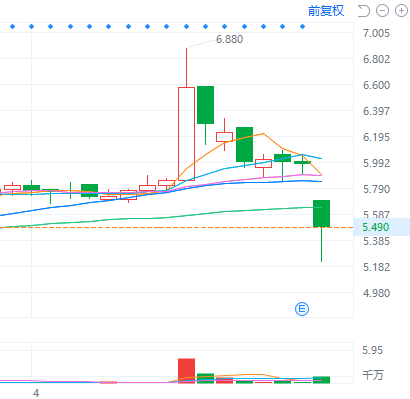Screen dimensions: 410x399
Task: Select the 6.880 high price label
Action: pyautogui.click(x=229, y=39)
